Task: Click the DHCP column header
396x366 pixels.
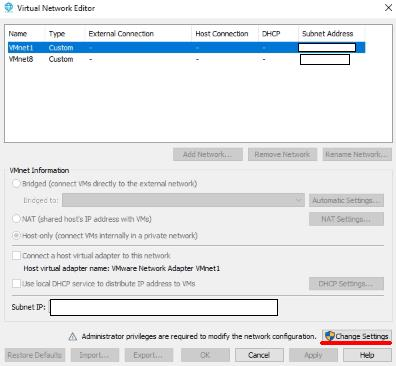Action: click(271, 34)
